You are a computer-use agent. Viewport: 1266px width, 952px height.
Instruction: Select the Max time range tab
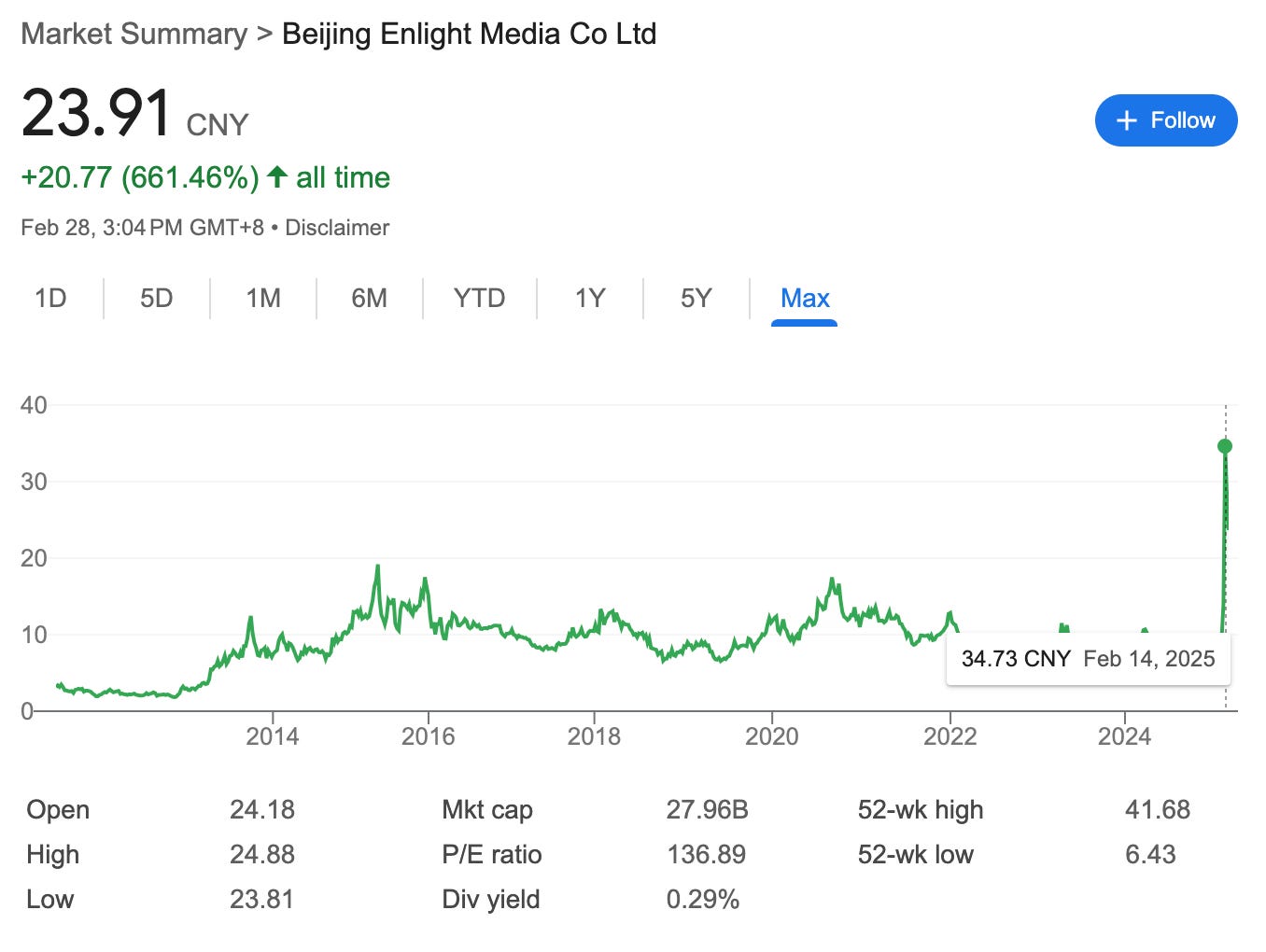(x=805, y=298)
